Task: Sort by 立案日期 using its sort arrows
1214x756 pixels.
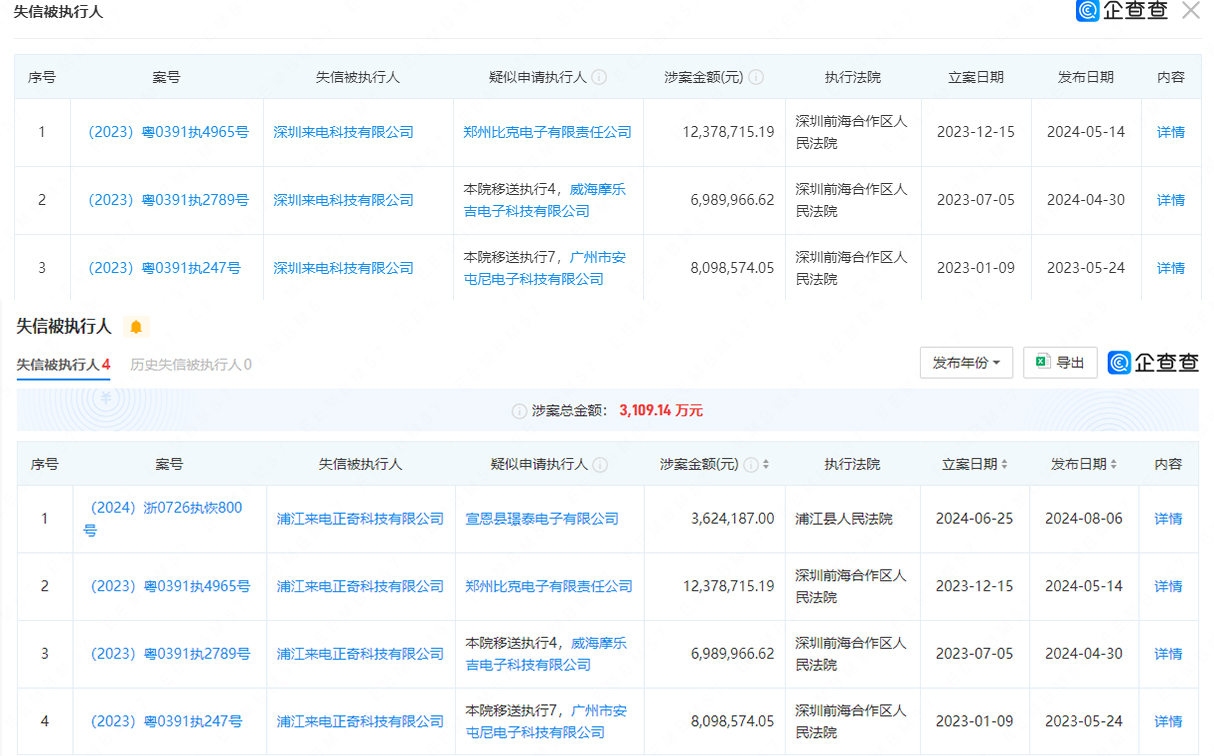Action: 1004,465
